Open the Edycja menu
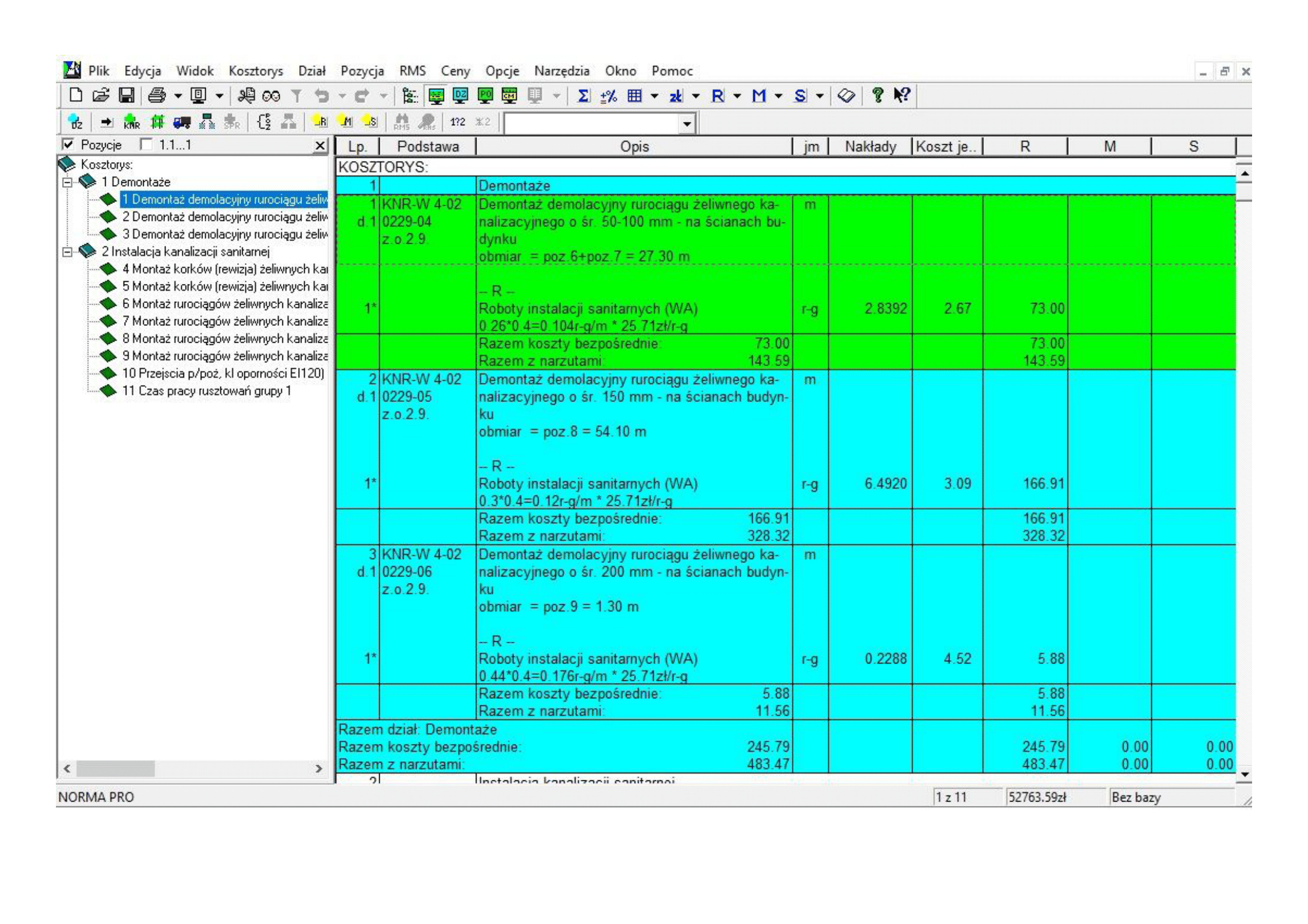 tap(143, 71)
